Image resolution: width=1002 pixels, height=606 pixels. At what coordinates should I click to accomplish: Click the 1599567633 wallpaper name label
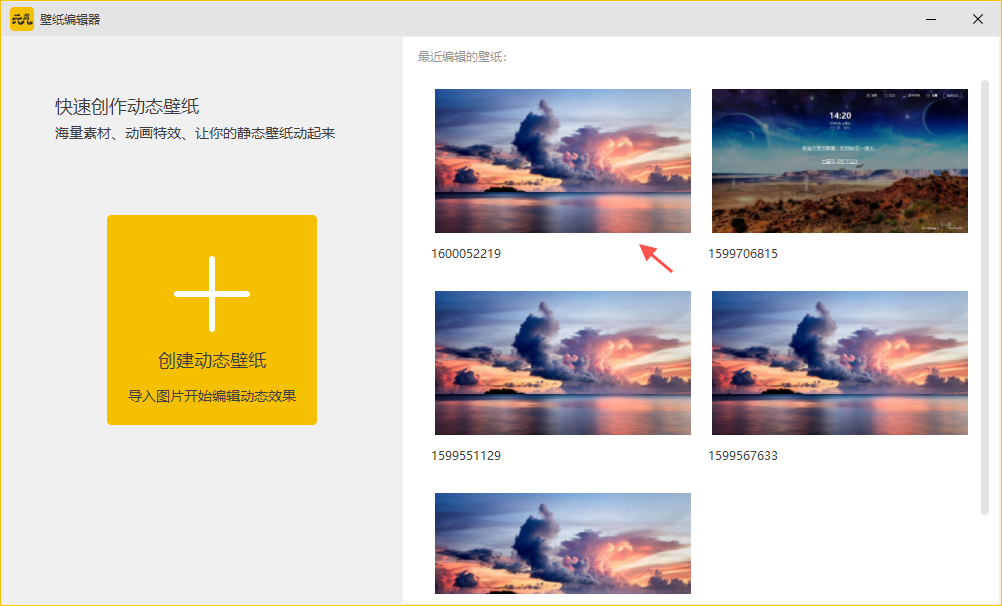pyautogui.click(x=743, y=456)
